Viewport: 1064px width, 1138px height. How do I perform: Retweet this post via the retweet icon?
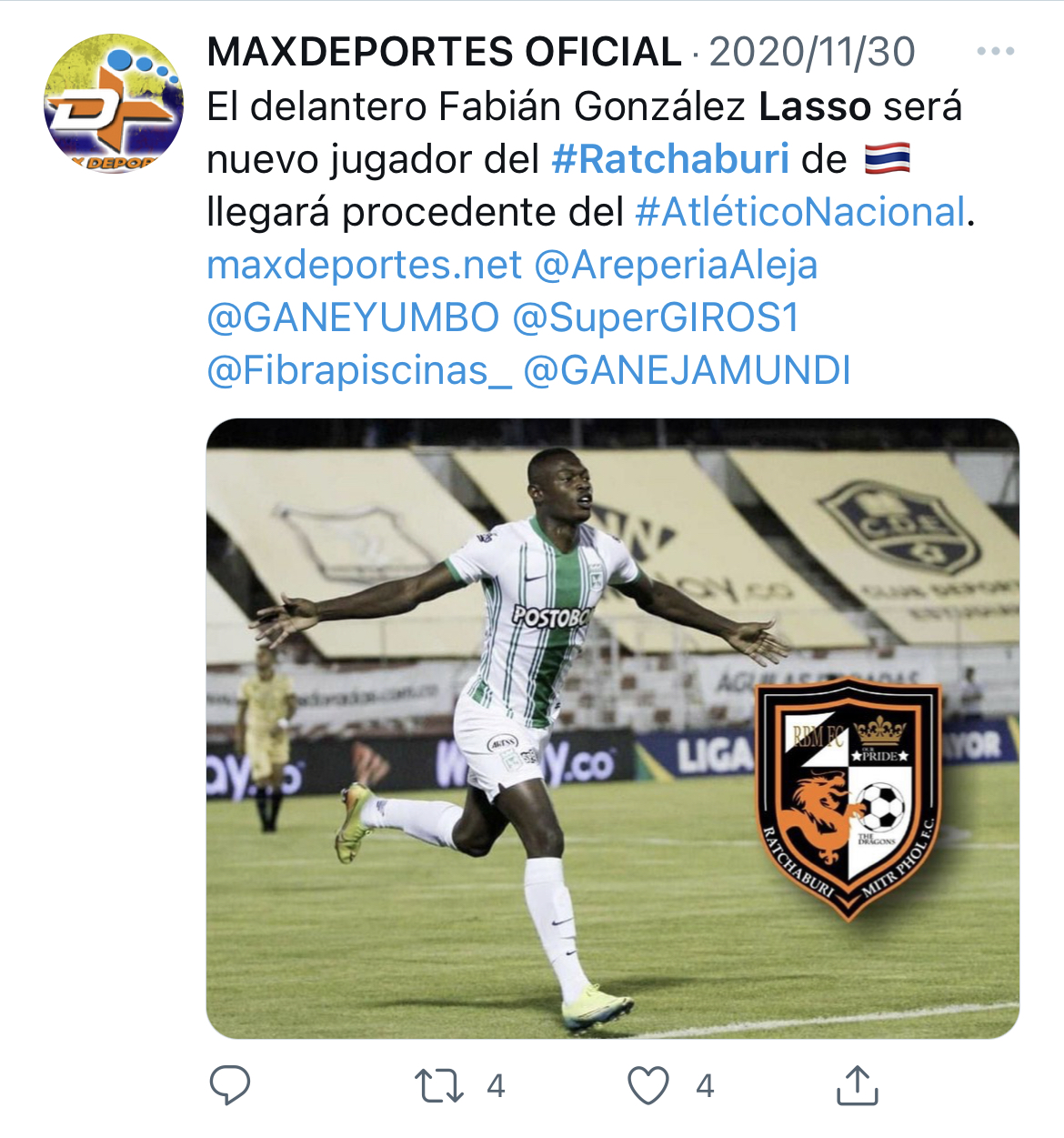tap(439, 1086)
